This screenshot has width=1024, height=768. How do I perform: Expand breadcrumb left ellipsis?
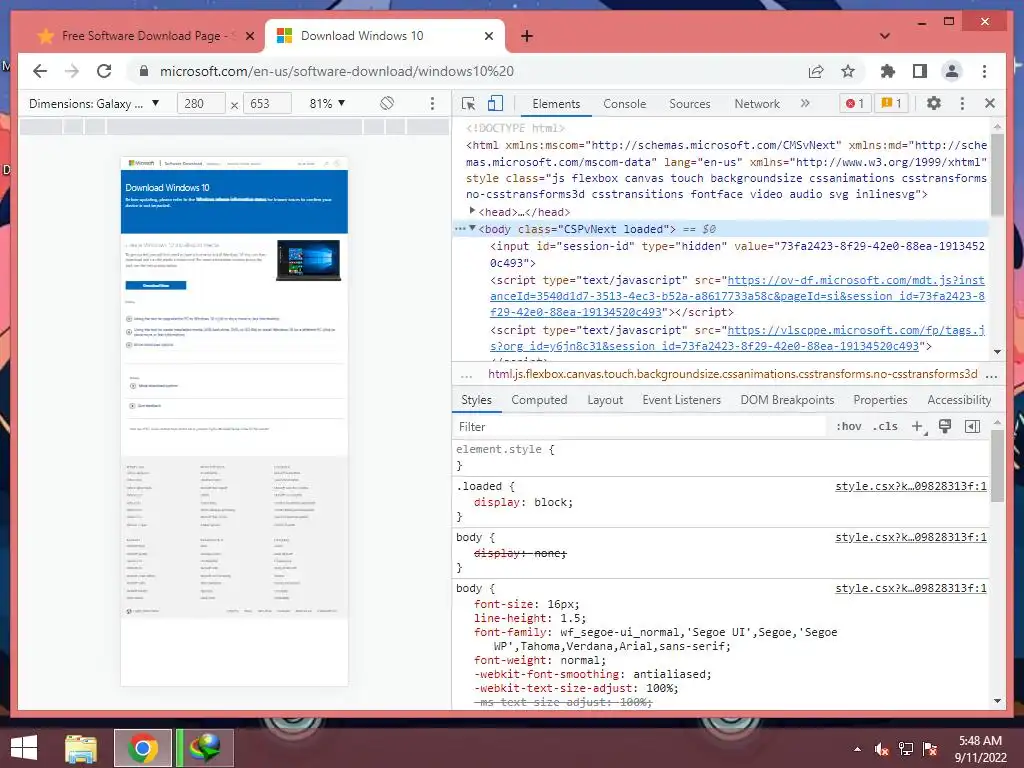click(x=466, y=375)
